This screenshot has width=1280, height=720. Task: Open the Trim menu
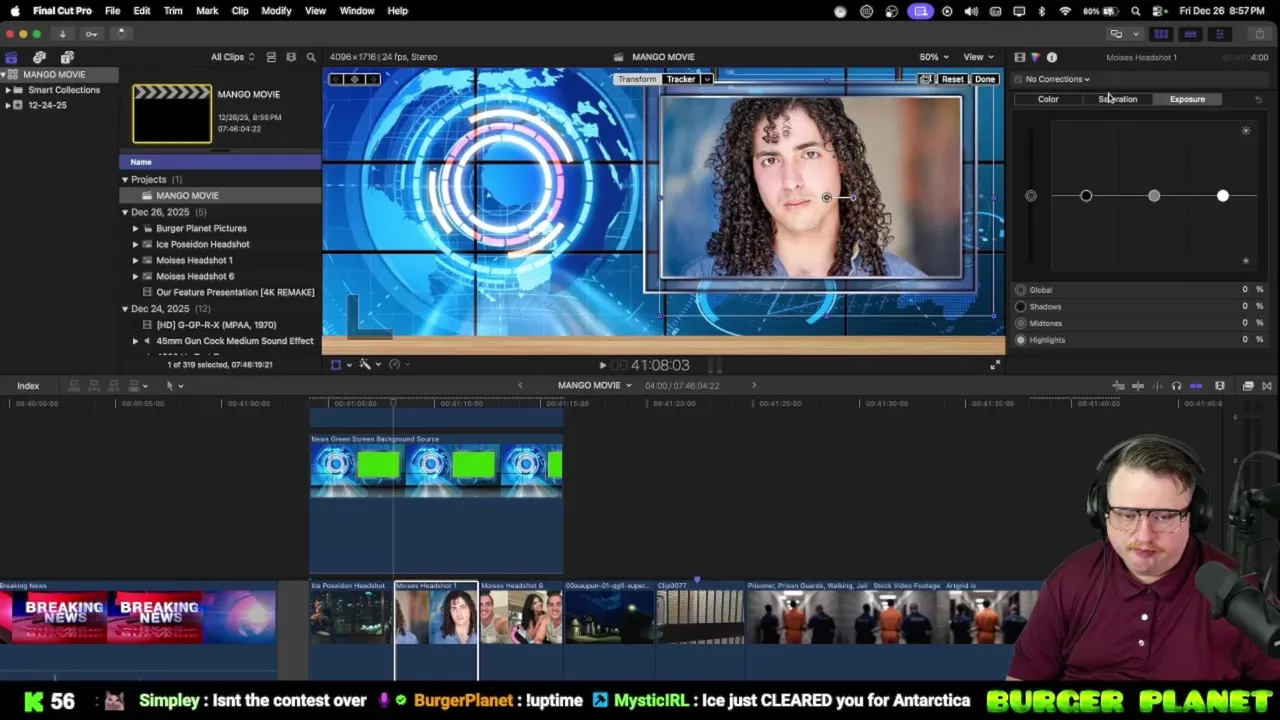[173, 11]
